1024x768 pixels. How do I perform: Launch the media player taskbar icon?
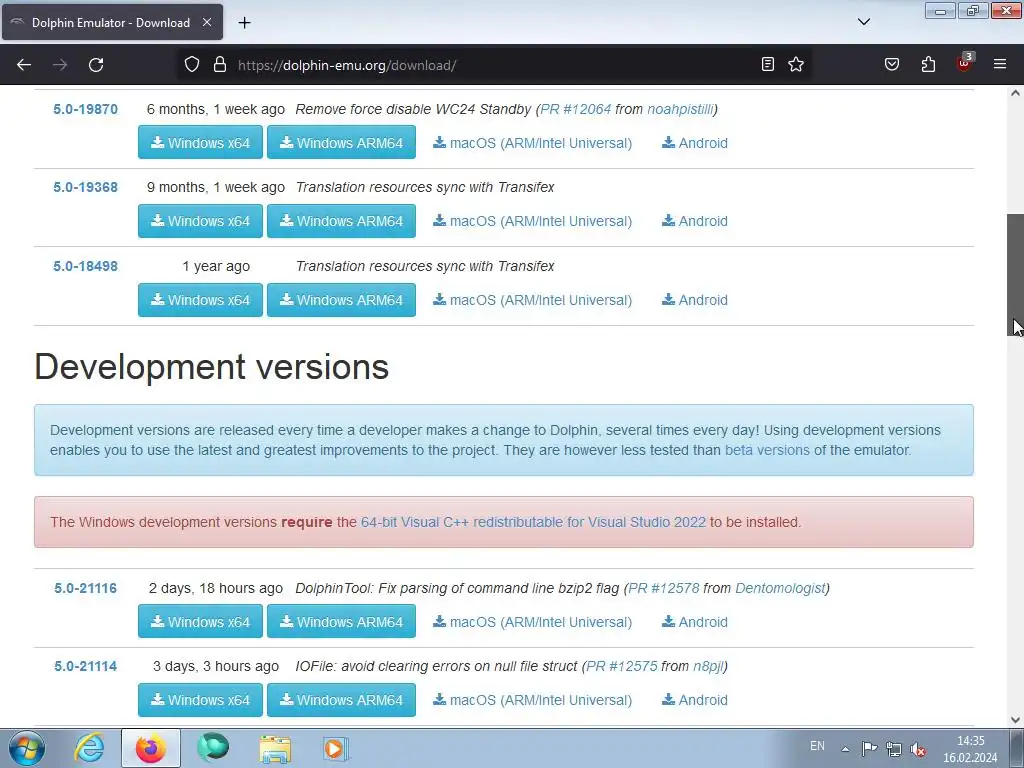[336, 748]
